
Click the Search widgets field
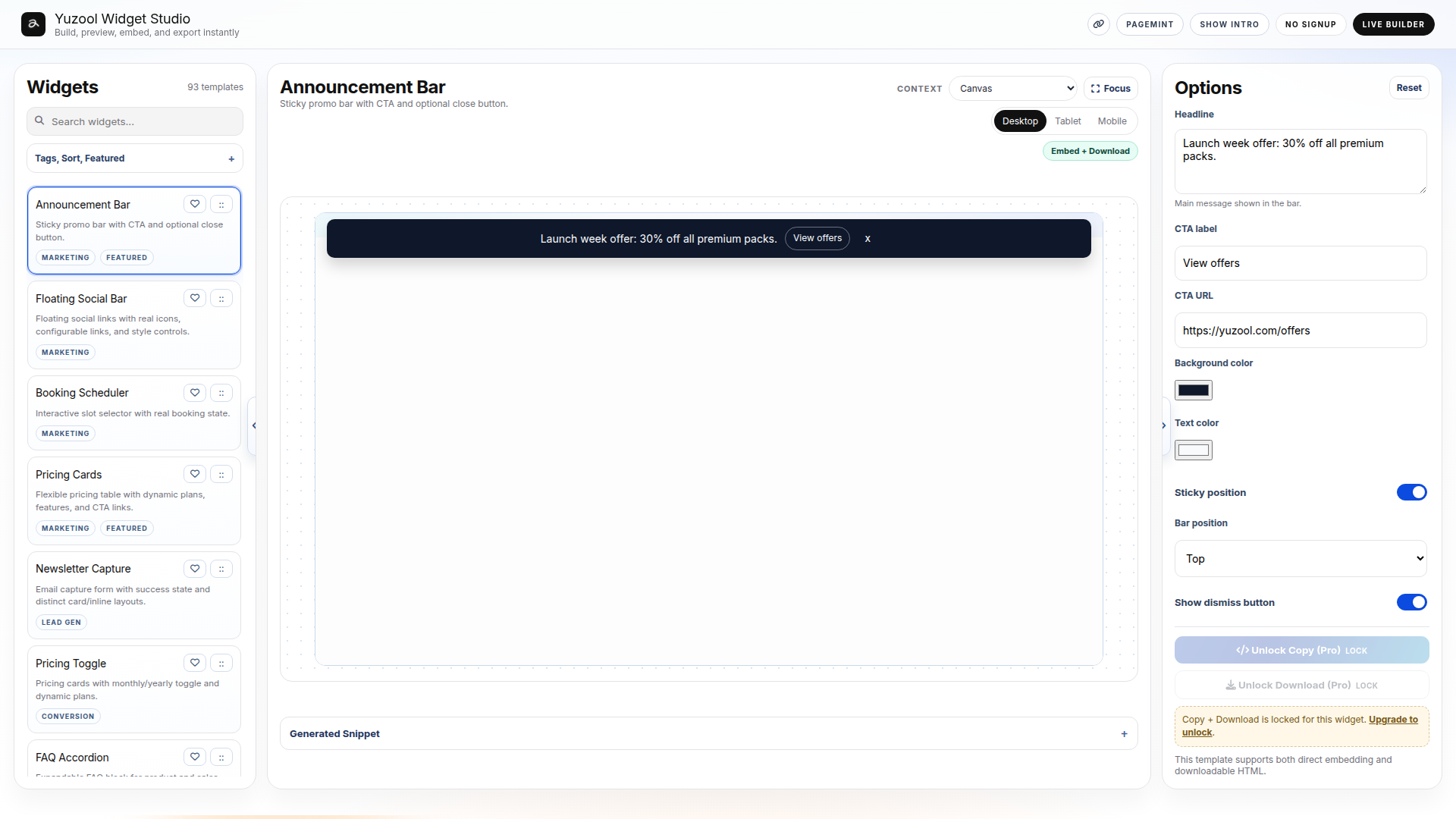135,121
